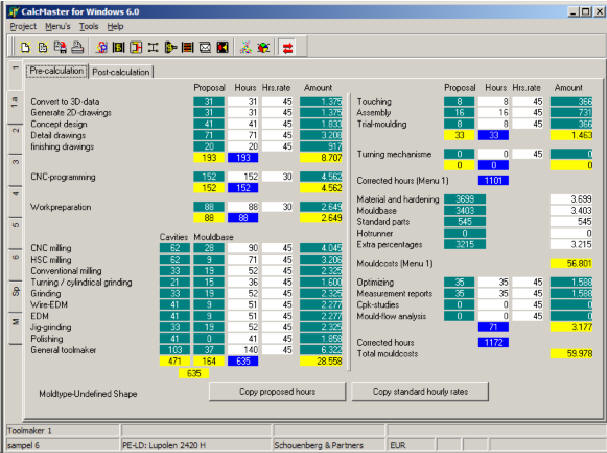Click the toolbar icon with red horizontal bars
The image size is (607, 453).
[187, 47]
